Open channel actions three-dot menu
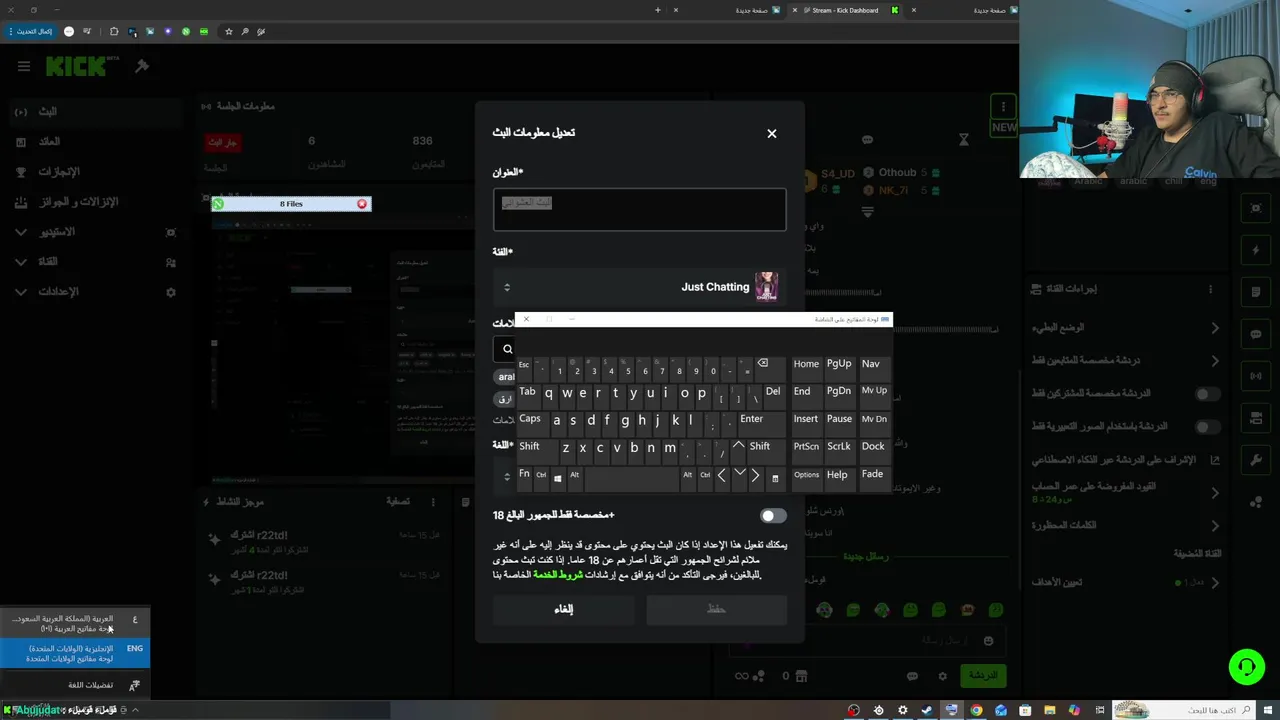This screenshot has height=720, width=1280. pyautogui.click(x=1210, y=289)
